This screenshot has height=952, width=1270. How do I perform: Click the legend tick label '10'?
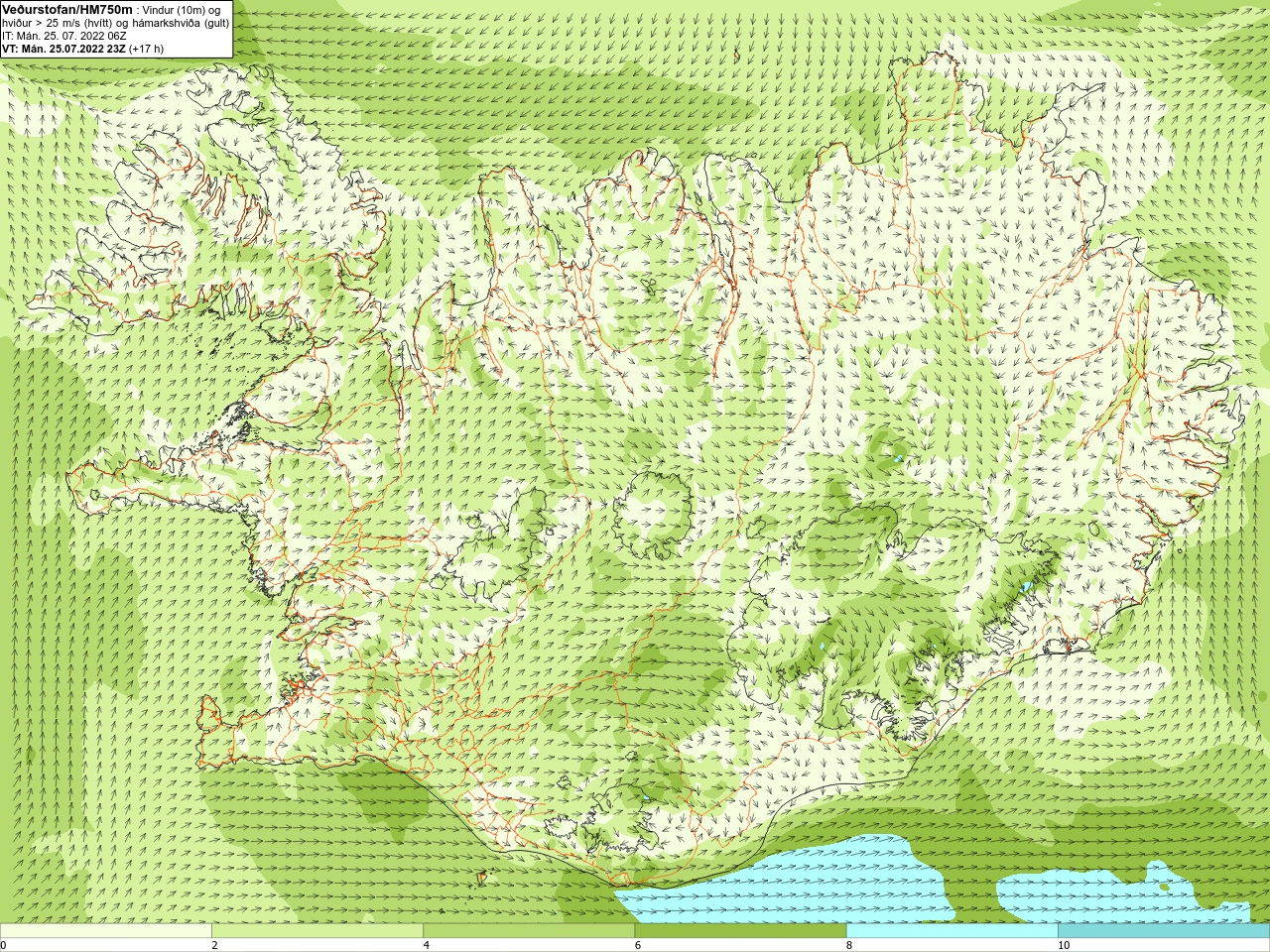[1063, 945]
